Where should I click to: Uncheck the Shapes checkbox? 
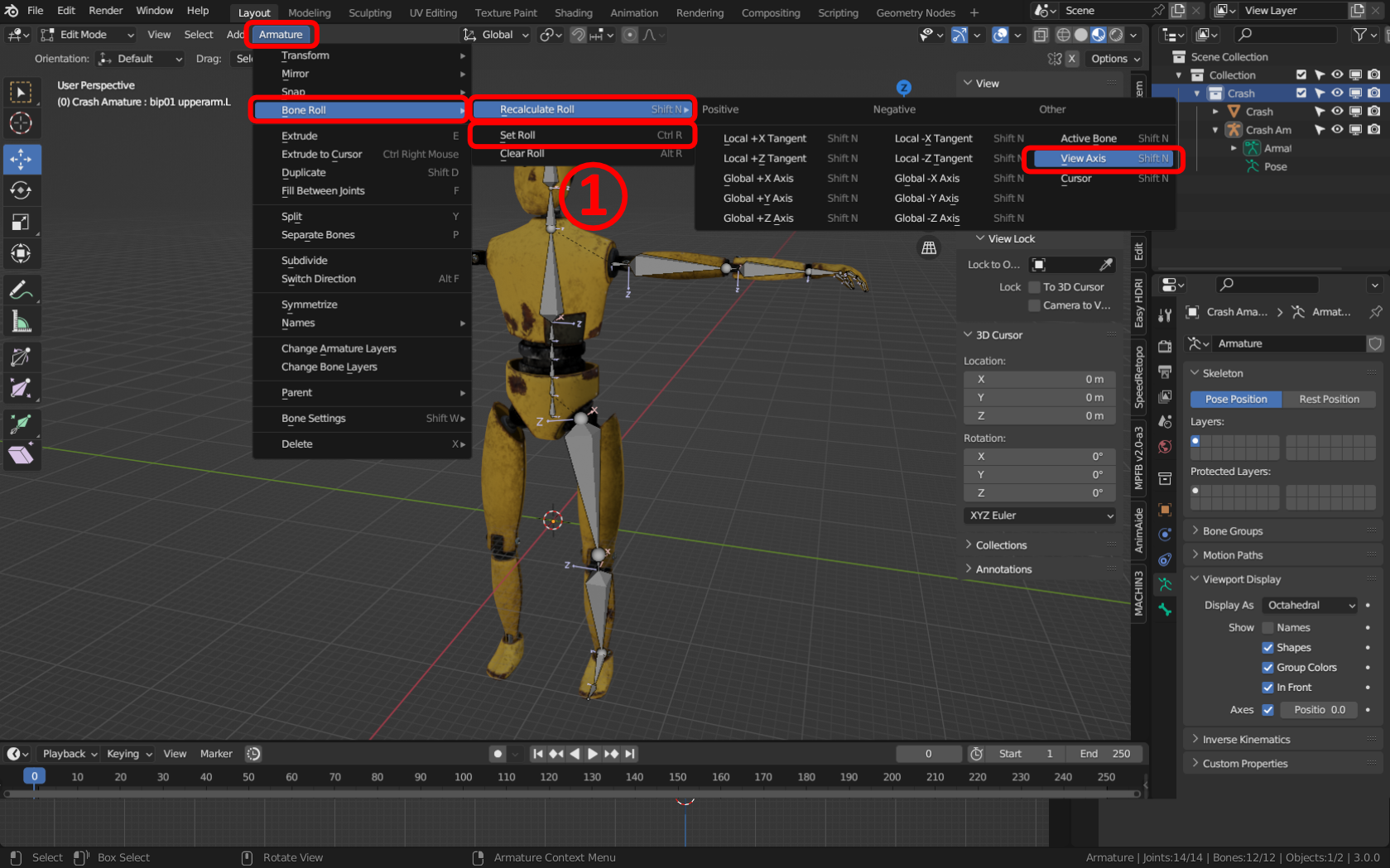pyautogui.click(x=1267, y=648)
